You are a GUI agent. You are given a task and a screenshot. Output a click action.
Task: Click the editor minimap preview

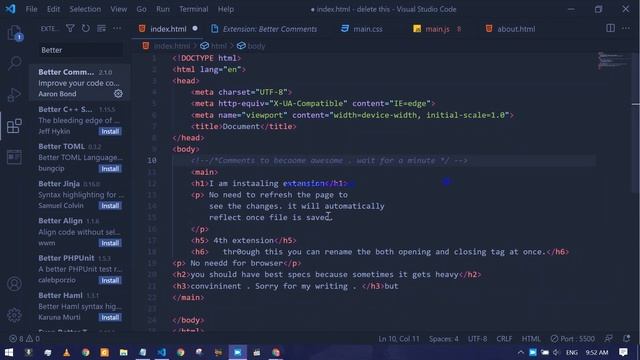(x=614, y=60)
